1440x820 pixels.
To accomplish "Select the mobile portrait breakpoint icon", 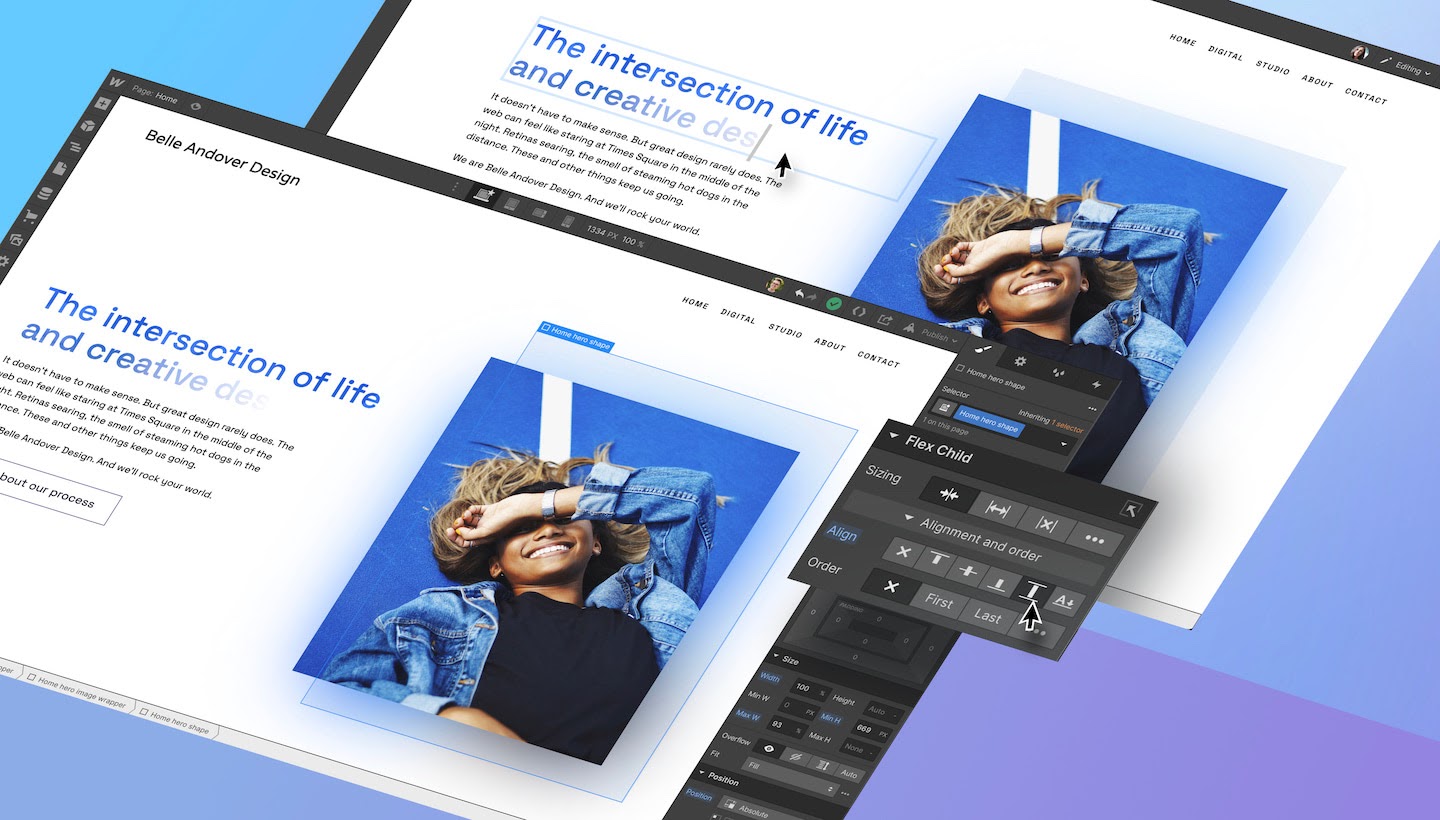I will tap(568, 221).
